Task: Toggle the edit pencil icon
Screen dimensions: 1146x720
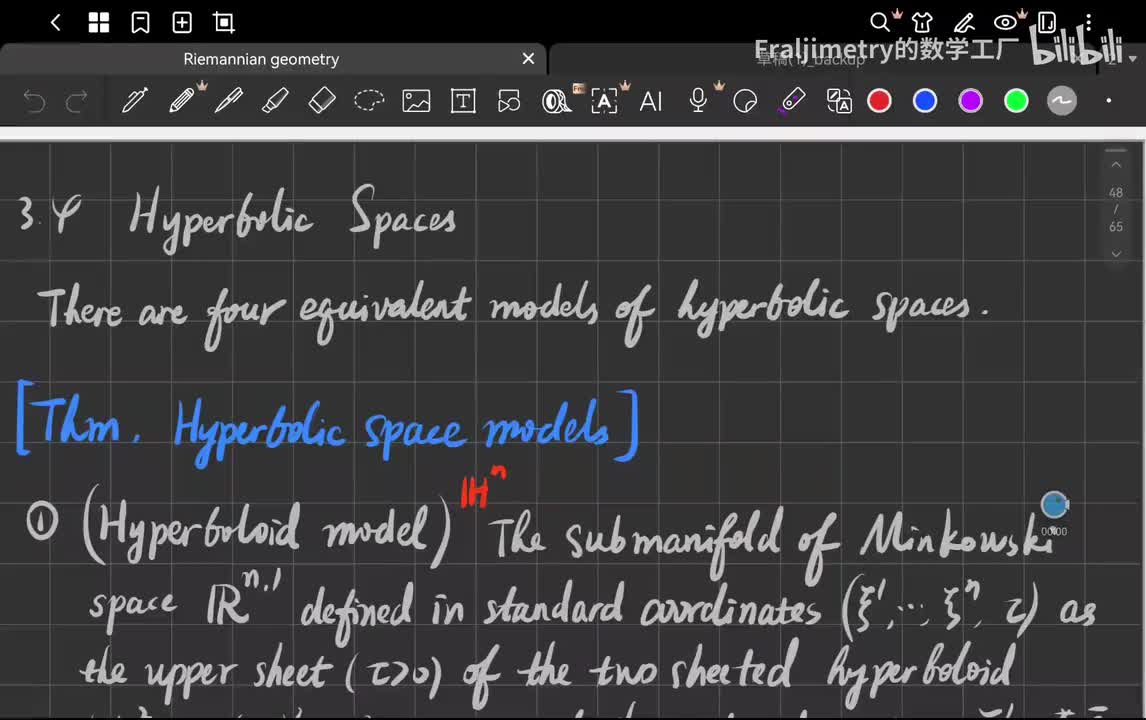Action: click(965, 23)
